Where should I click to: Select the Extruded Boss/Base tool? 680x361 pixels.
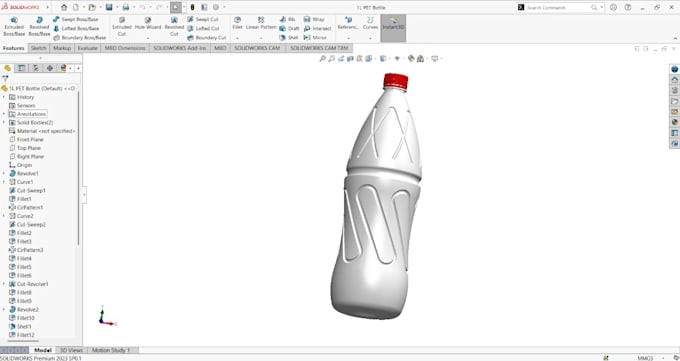pos(14,26)
